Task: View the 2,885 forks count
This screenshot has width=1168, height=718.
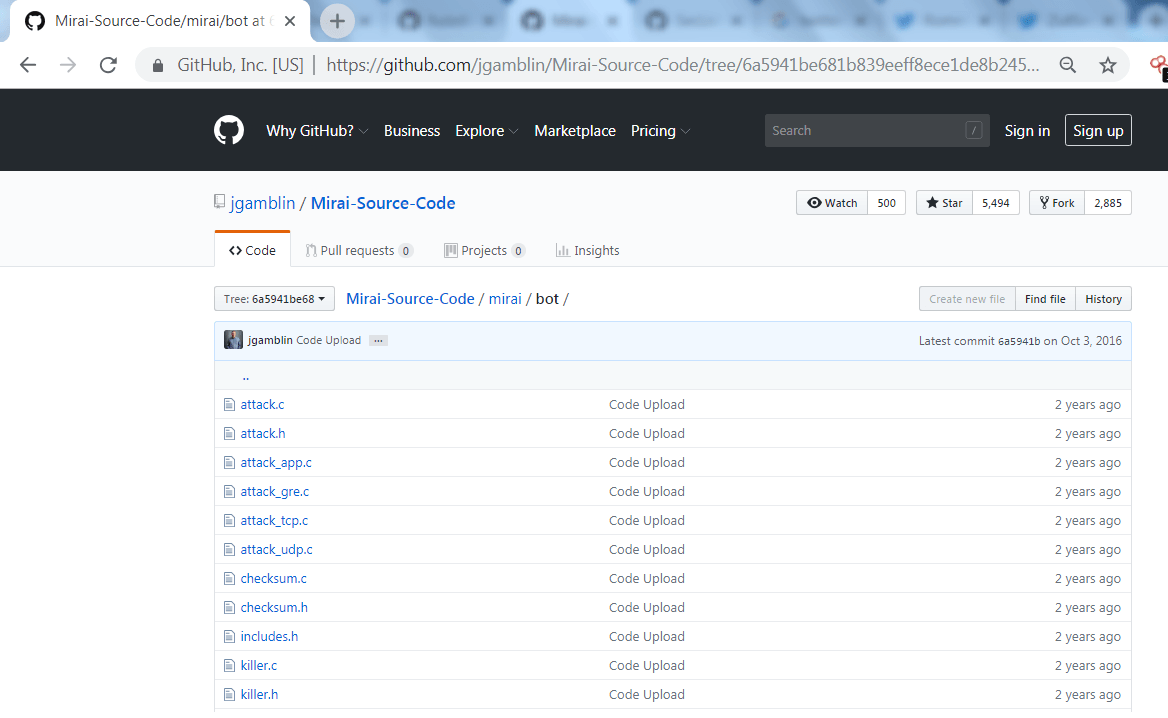Action: click(1108, 203)
